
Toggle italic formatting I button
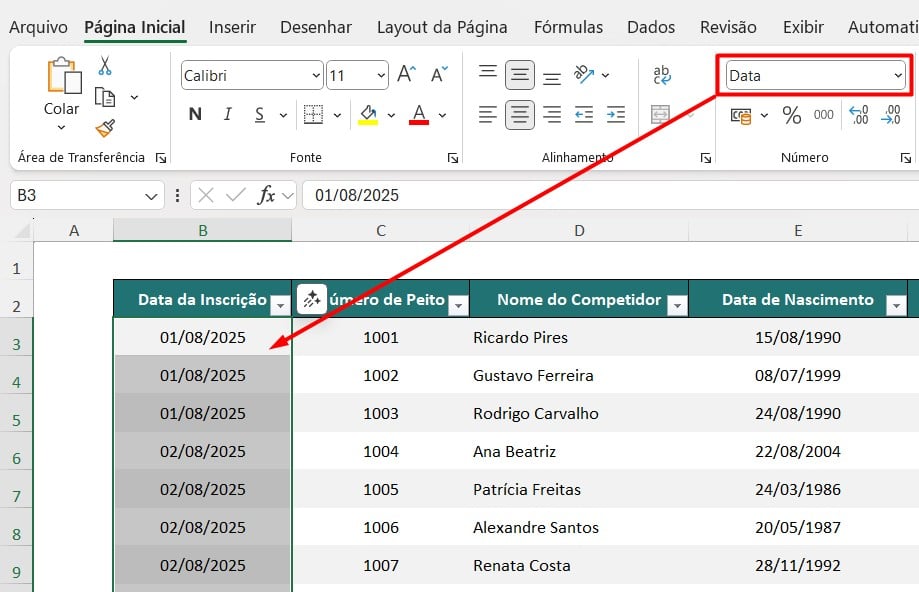(x=227, y=114)
